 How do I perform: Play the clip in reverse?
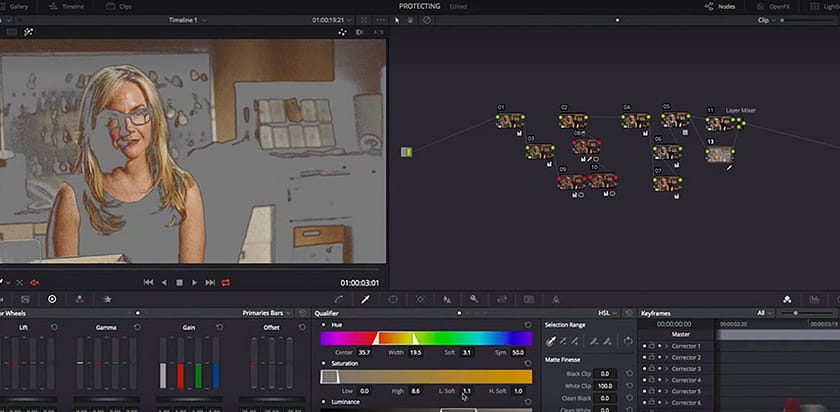point(164,282)
